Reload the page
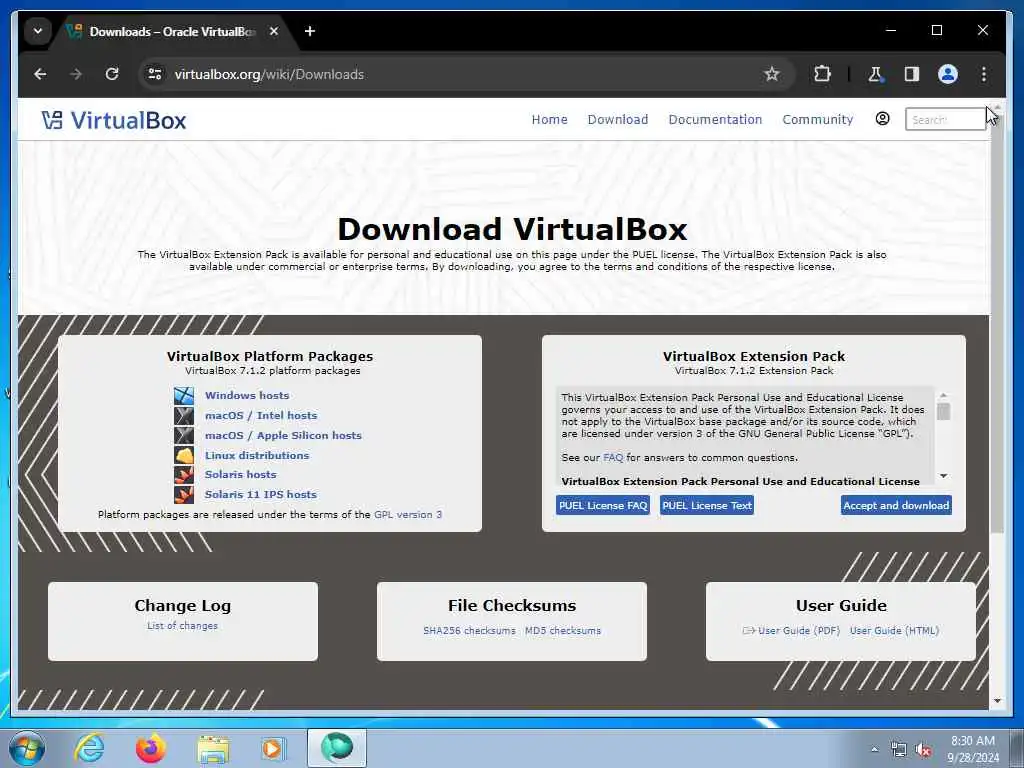The width and height of the screenshot is (1024, 768). [112, 74]
